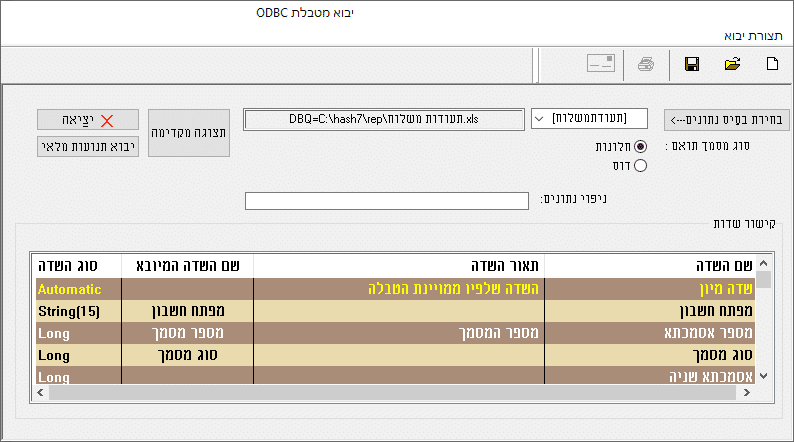794x442 pixels.
Task: Click the סוג השדה column header
Action: (x=76, y=266)
